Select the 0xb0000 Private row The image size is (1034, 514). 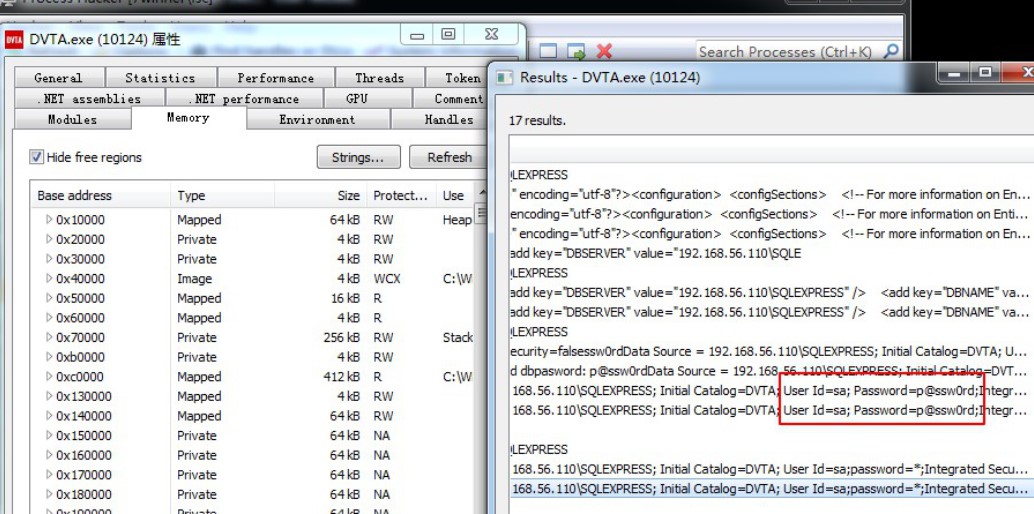pos(254,357)
